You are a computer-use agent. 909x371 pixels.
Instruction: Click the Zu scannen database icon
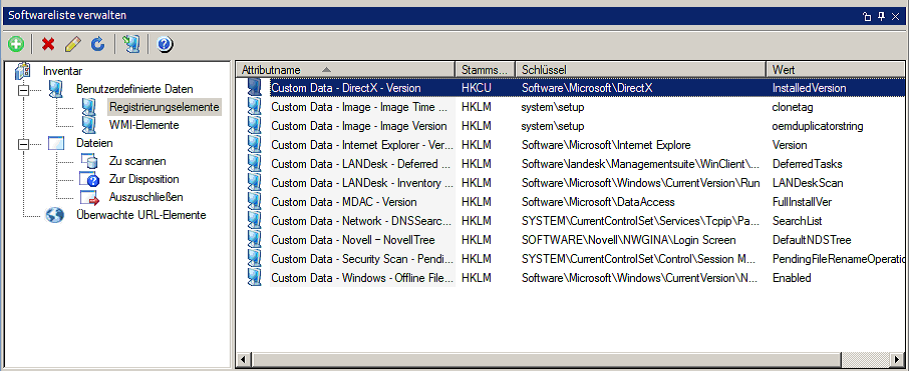[x=89, y=161]
